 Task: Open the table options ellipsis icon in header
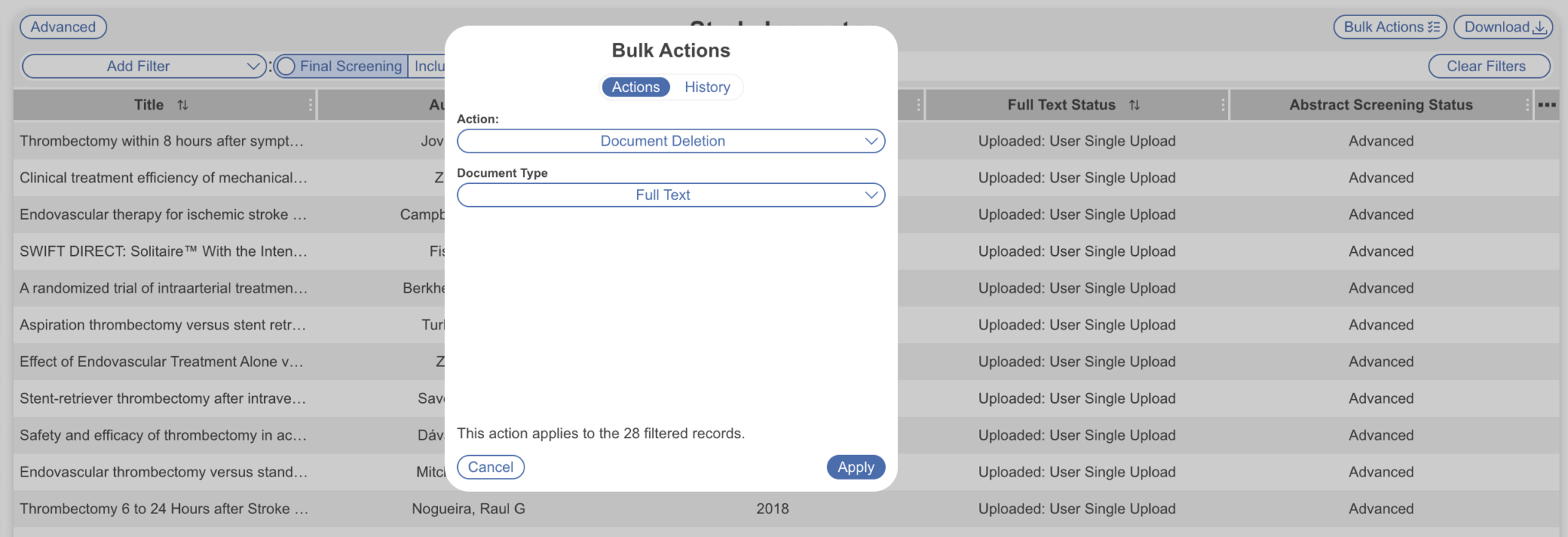pos(1547,105)
